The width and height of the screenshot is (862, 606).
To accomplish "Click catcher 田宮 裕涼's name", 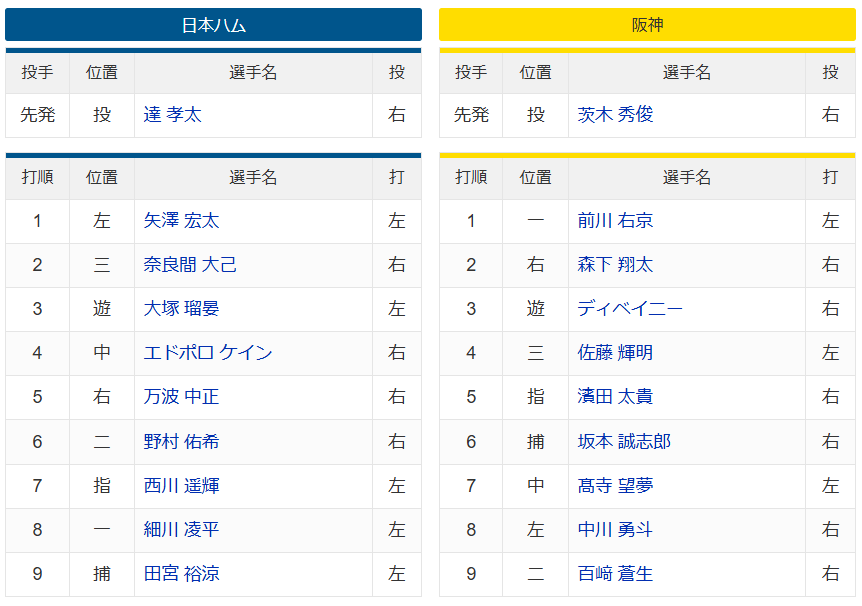I will click(182, 574).
